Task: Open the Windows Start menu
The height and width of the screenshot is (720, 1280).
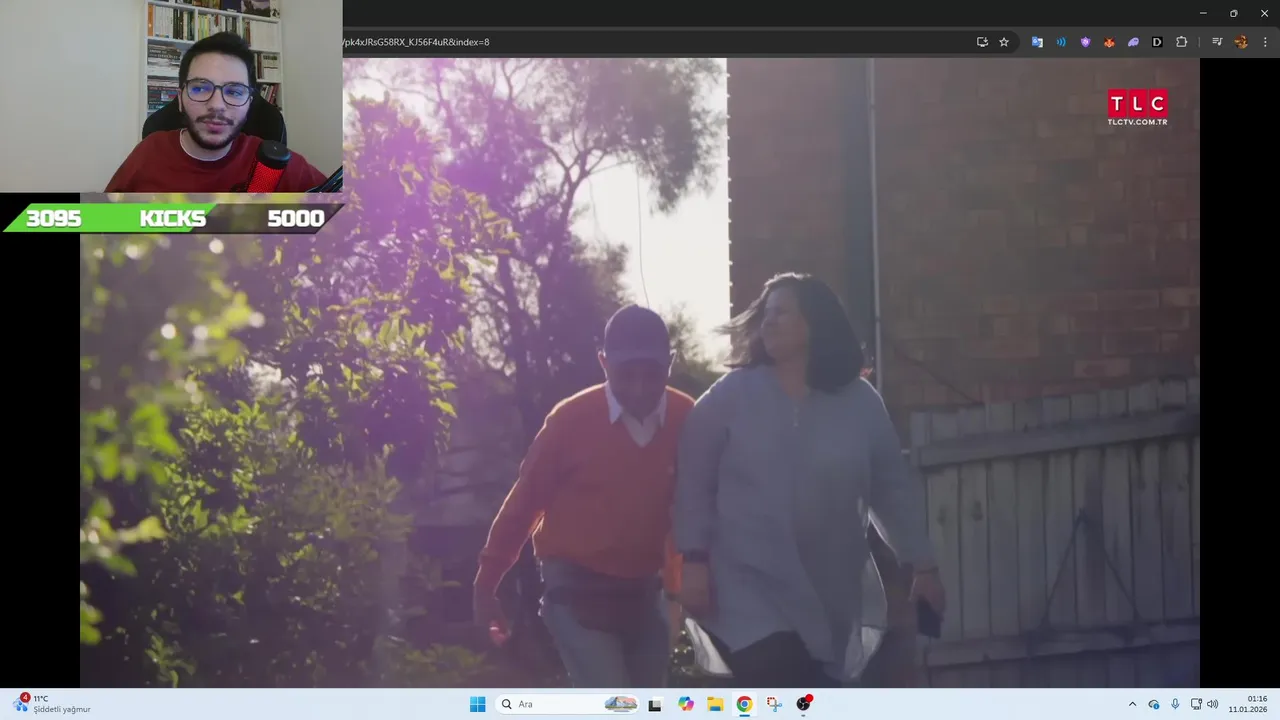Action: pos(478,704)
